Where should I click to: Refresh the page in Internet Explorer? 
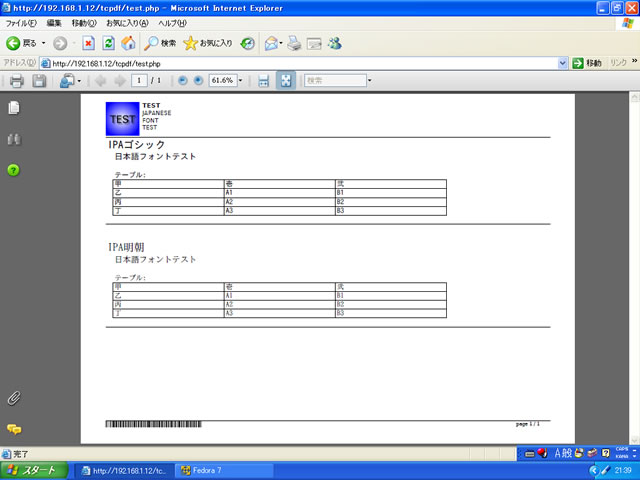pyautogui.click(x=108, y=43)
